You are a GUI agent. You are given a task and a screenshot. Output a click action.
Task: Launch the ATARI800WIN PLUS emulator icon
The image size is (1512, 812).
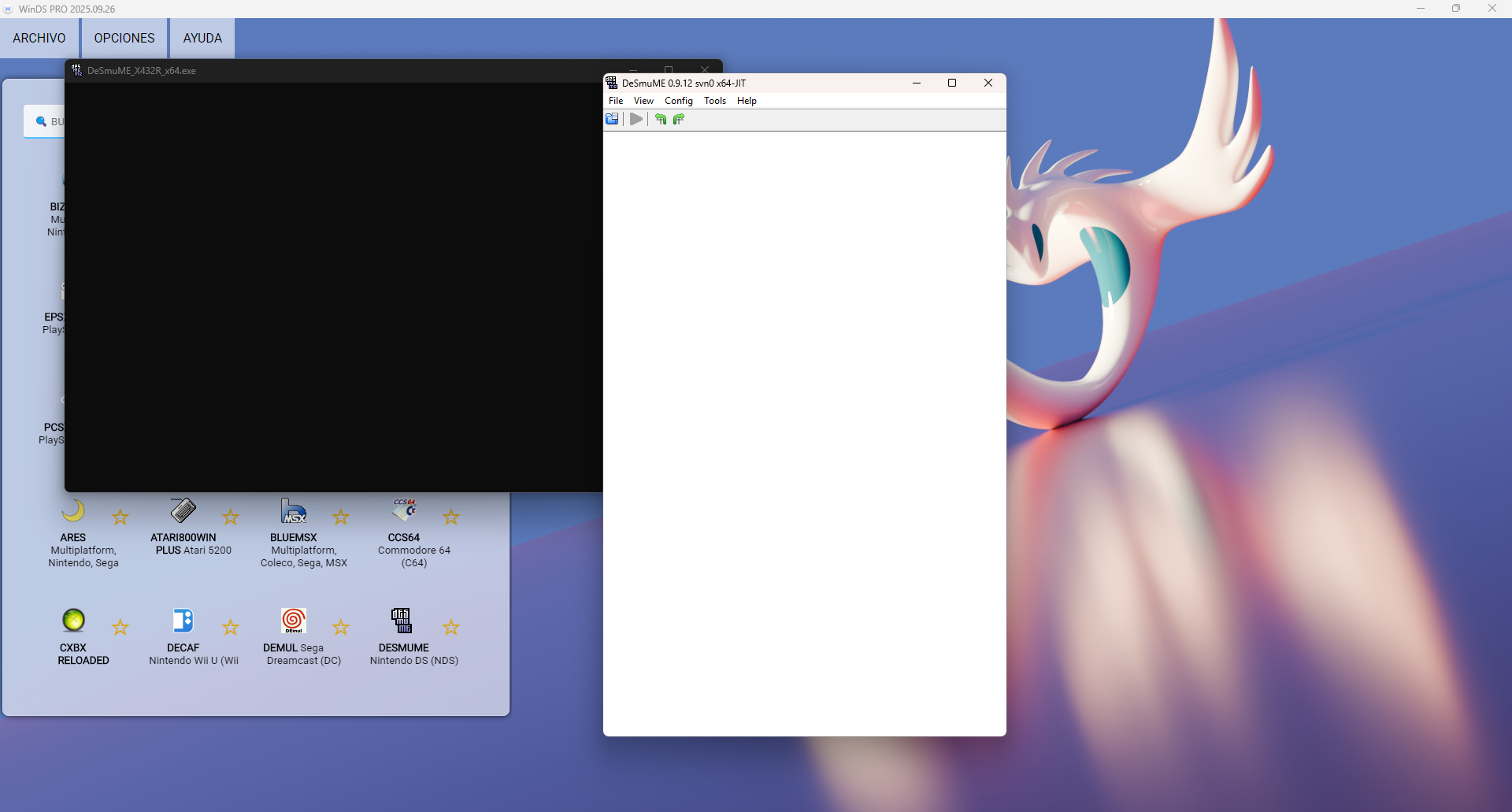click(183, 511)
